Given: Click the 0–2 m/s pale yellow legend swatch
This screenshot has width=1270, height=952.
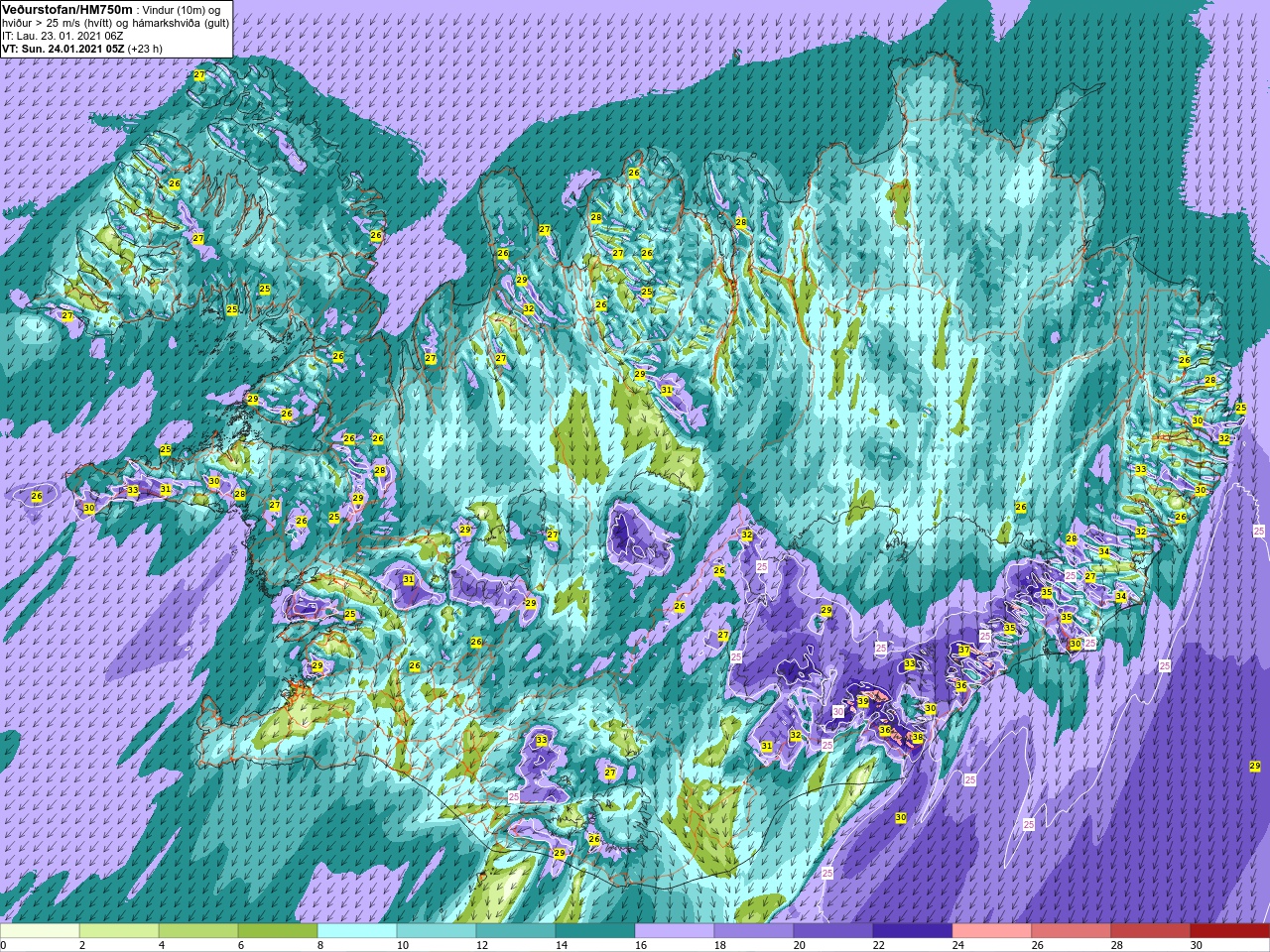Looking at the screenshot, I should (x=40, y=931).
